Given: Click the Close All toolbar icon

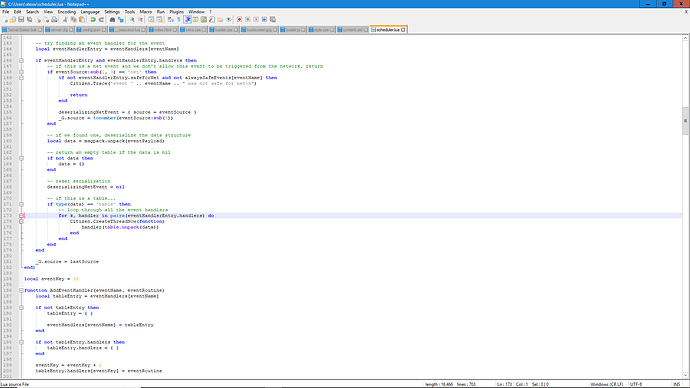Looking at the screenshot, I should tap(46, 19).
